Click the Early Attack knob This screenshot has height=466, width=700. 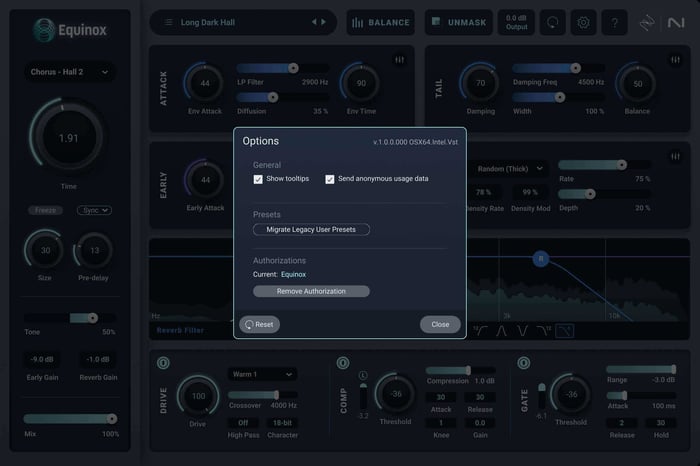205,180
